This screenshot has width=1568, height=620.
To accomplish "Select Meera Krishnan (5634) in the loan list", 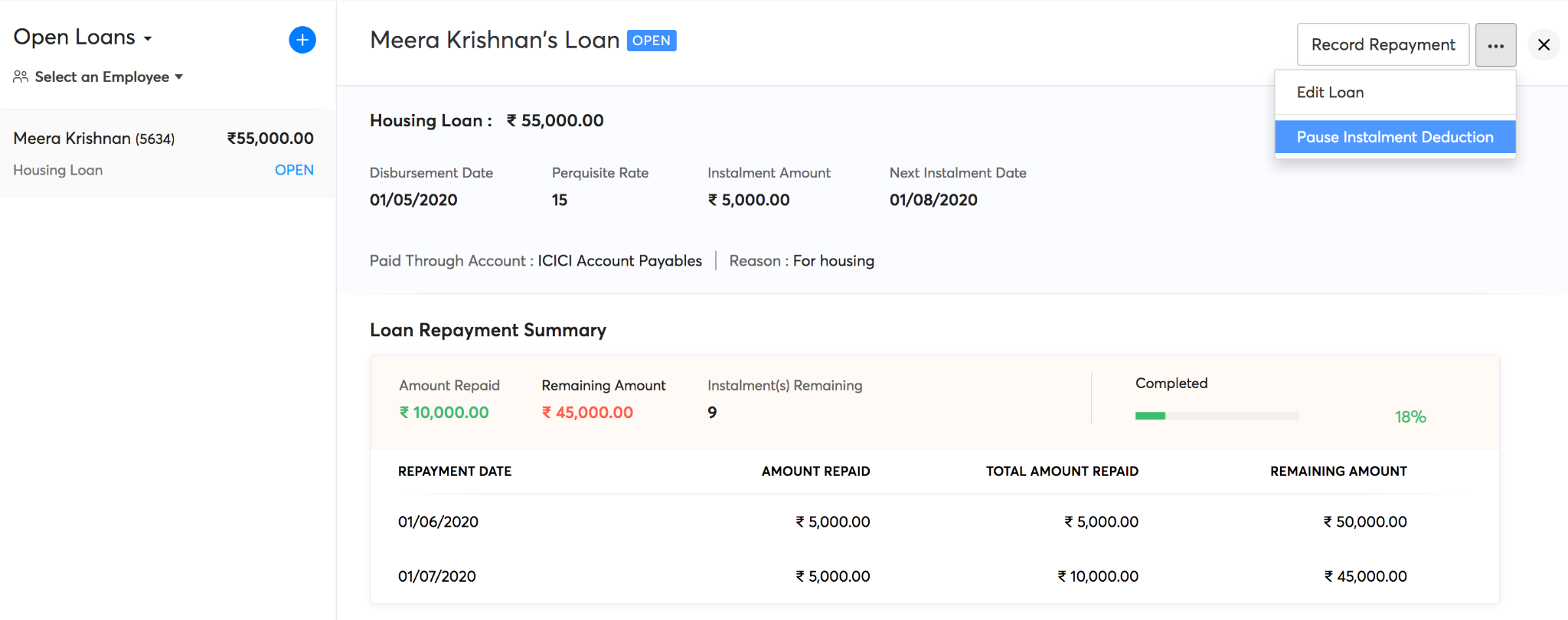I will [94, 139].
